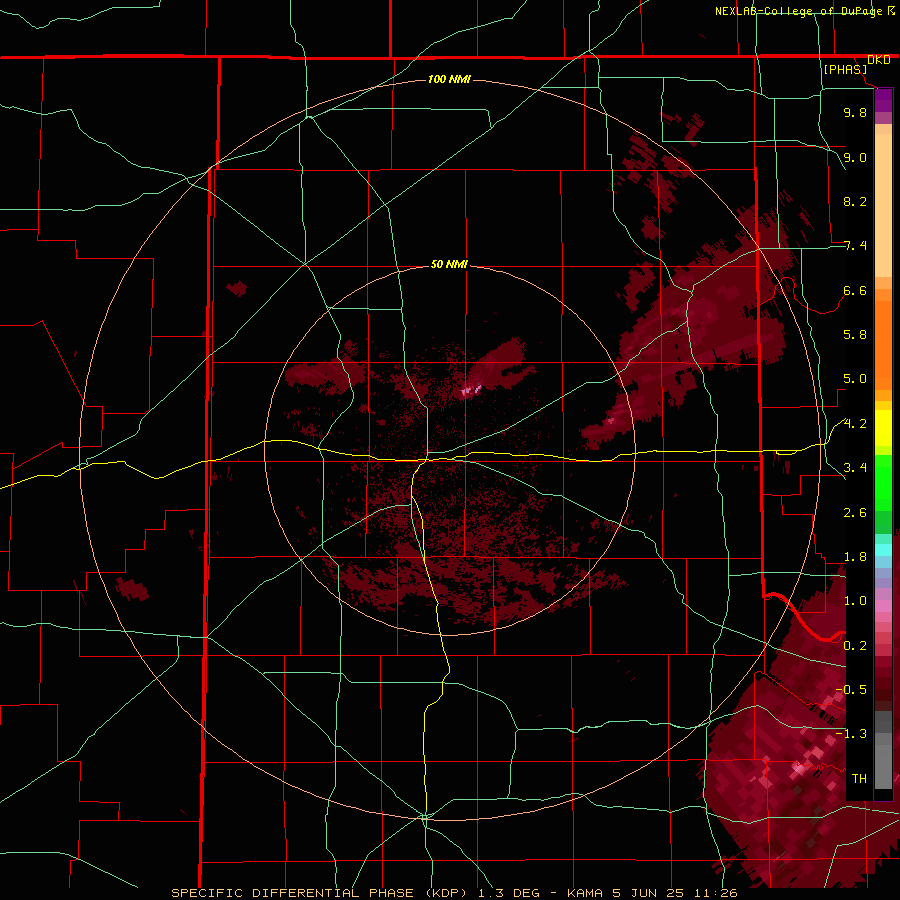900x900 pixels.
Task: Click the cyan segment of the legend
Action: tap(883, 550)
